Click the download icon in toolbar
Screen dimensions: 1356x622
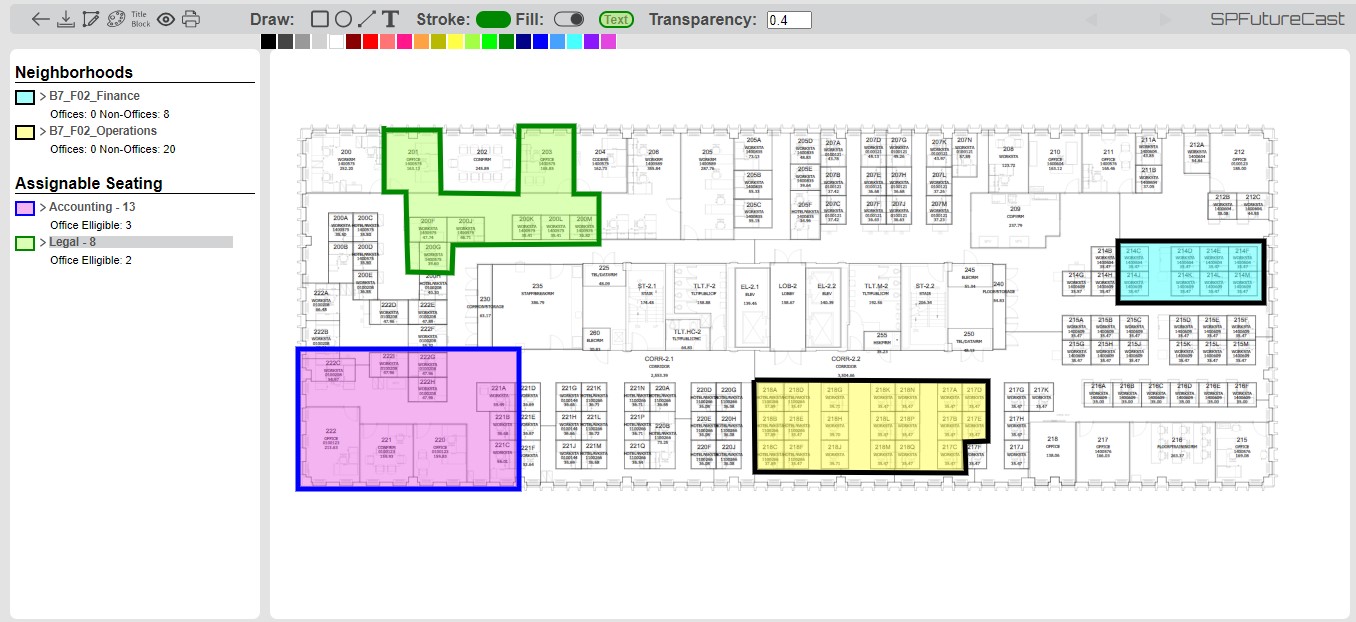pos(66,19)
